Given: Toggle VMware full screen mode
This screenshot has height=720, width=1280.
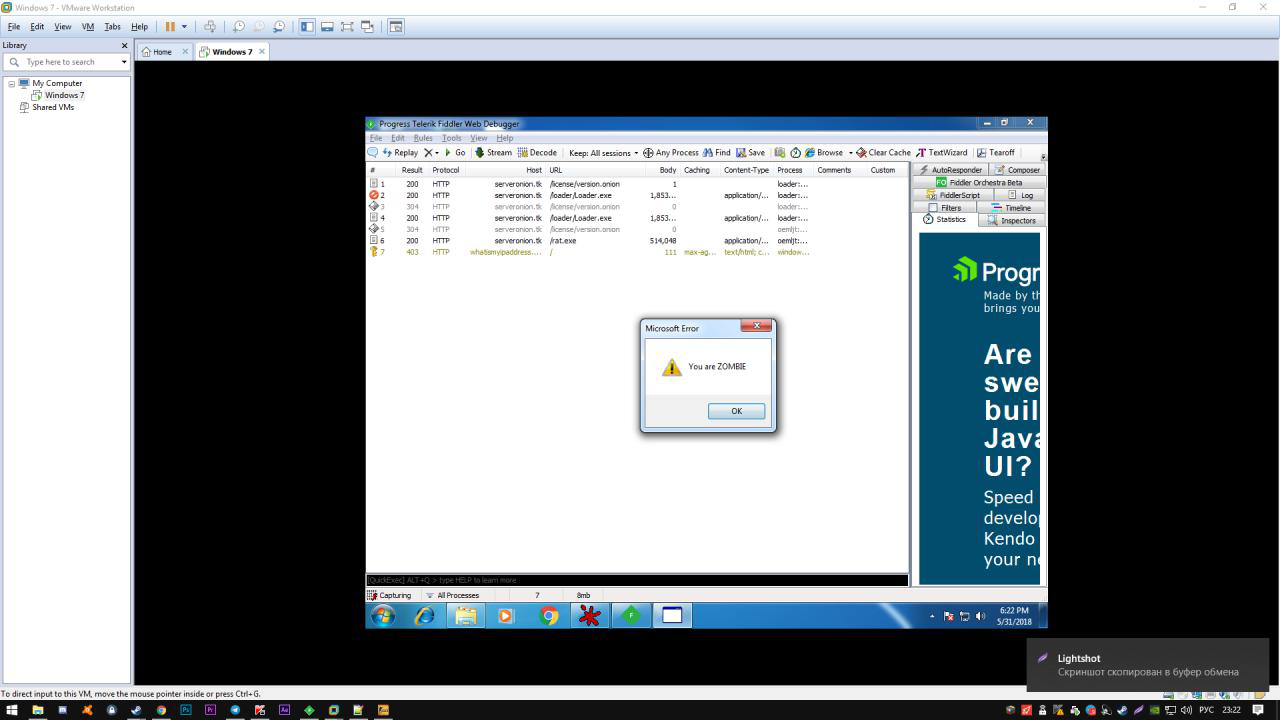Looking at the screenshot, I should tap(347, 27).
